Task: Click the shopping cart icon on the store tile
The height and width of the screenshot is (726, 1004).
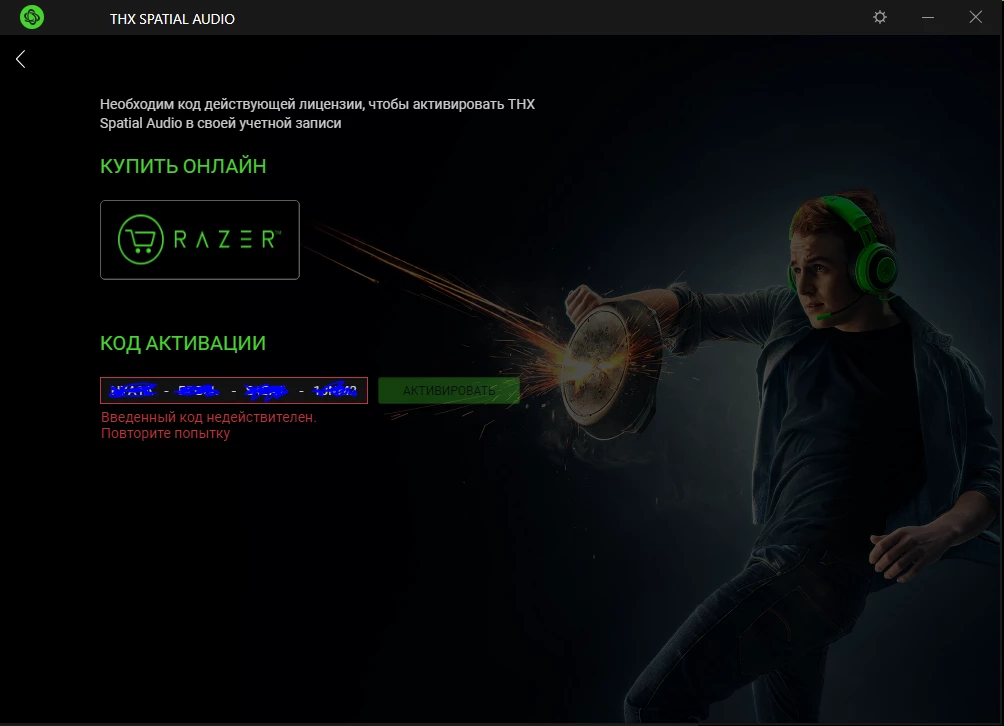Action: pyautogui.click(x=140, y=239)
